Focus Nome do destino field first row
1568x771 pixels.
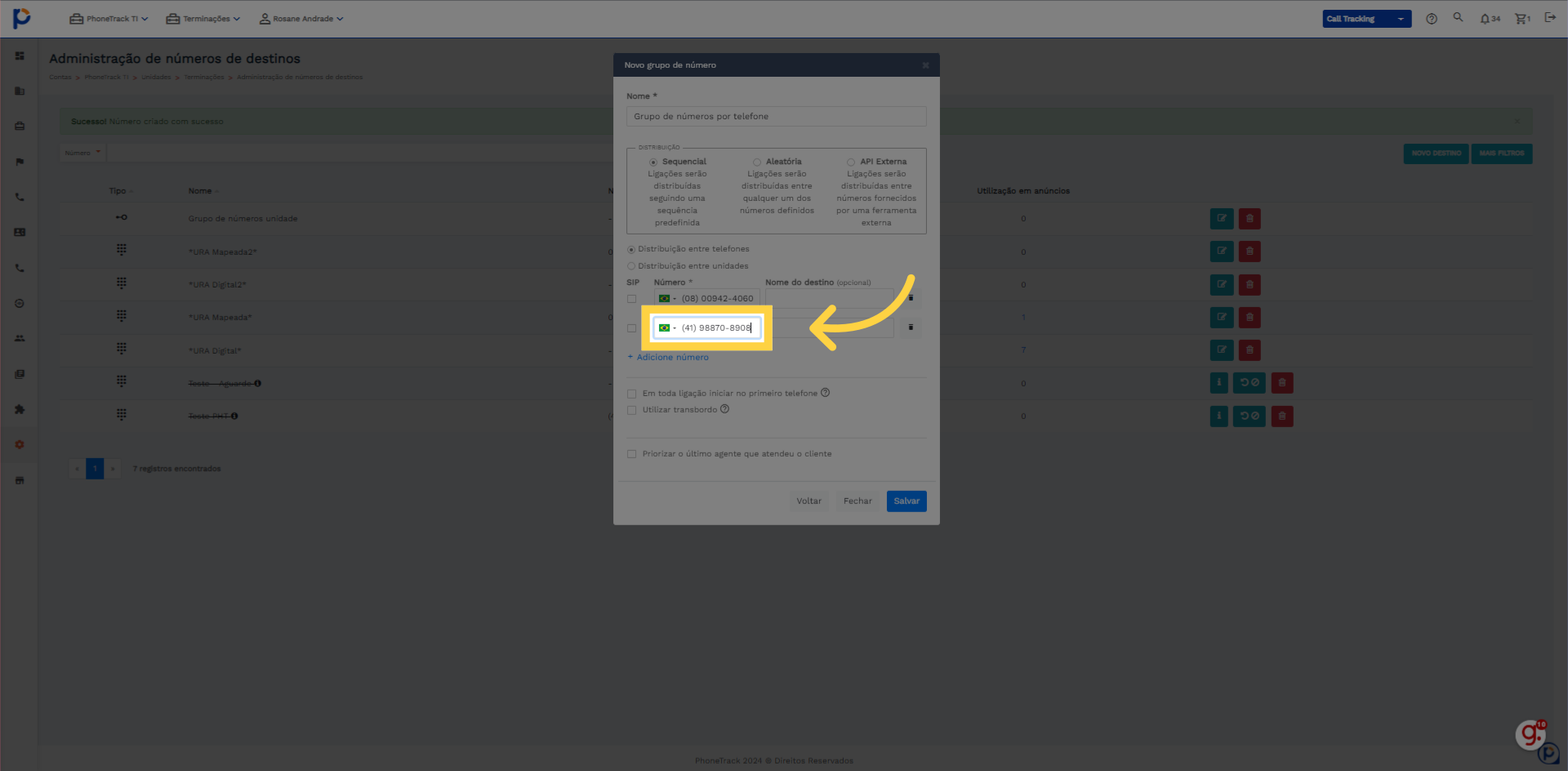[x=829, y=299]
